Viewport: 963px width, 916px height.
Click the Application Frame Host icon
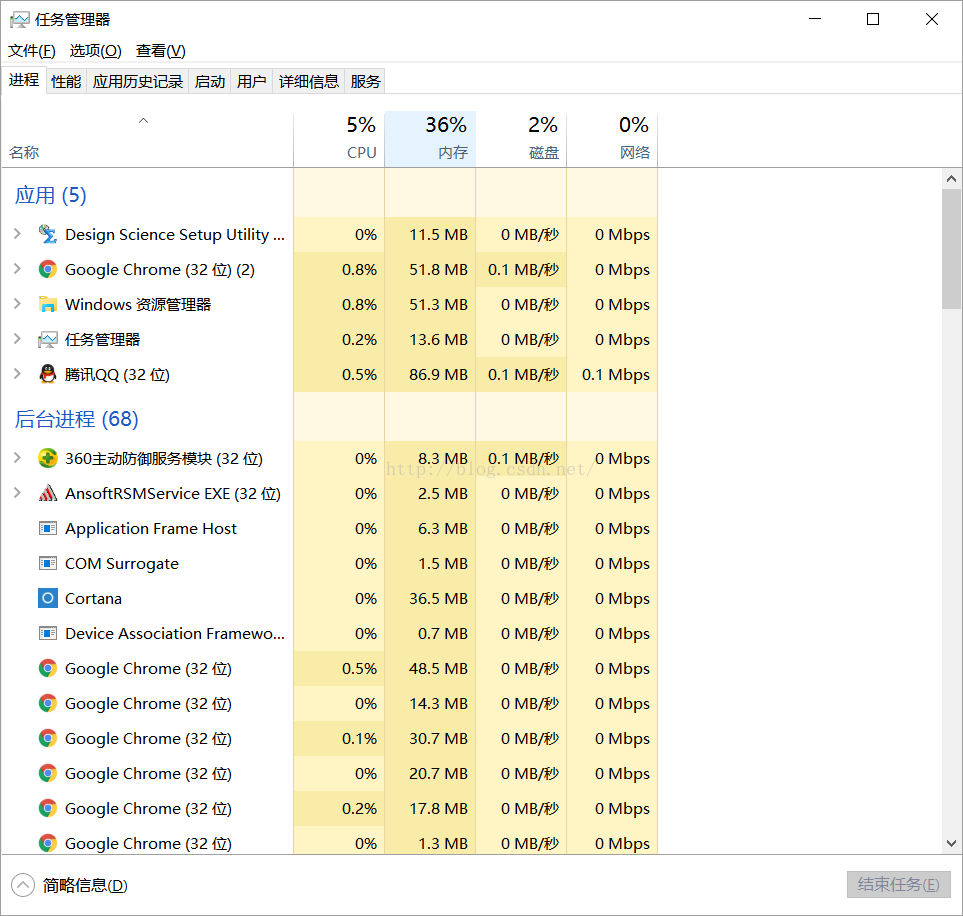pos(48,528)
